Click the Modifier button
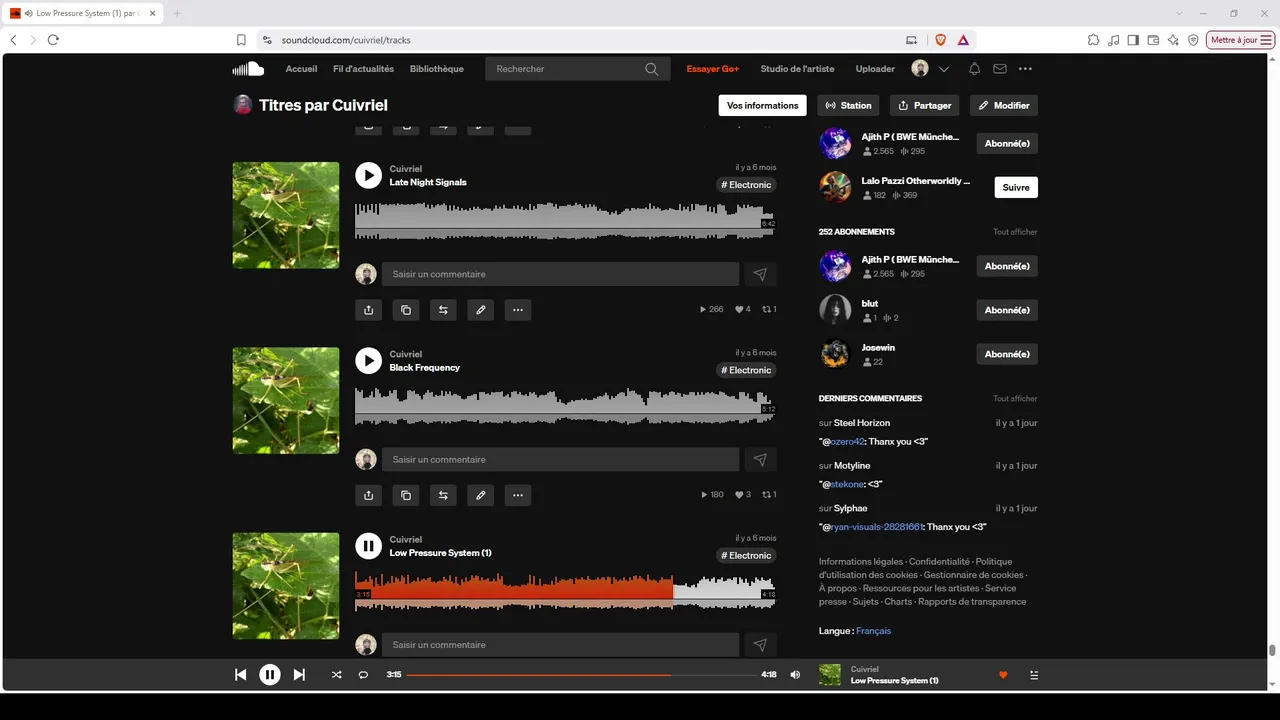This screenshot has width=1280, height=720. pos(1004,105)
